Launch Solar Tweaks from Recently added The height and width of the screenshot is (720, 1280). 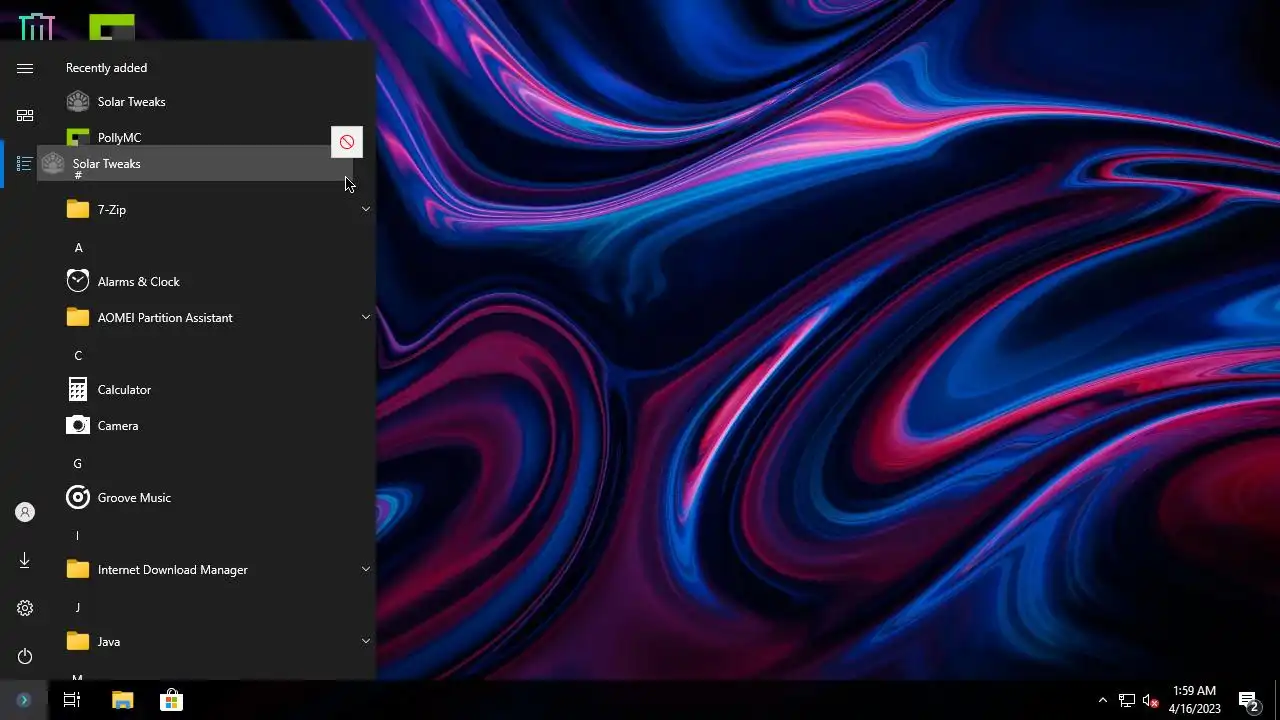point(215,102)
